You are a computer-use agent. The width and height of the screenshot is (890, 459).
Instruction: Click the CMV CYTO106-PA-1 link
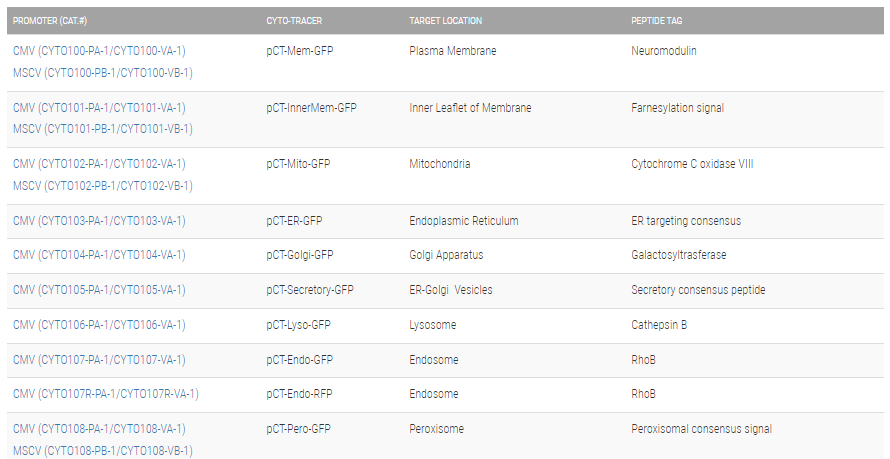click(99, 325)
